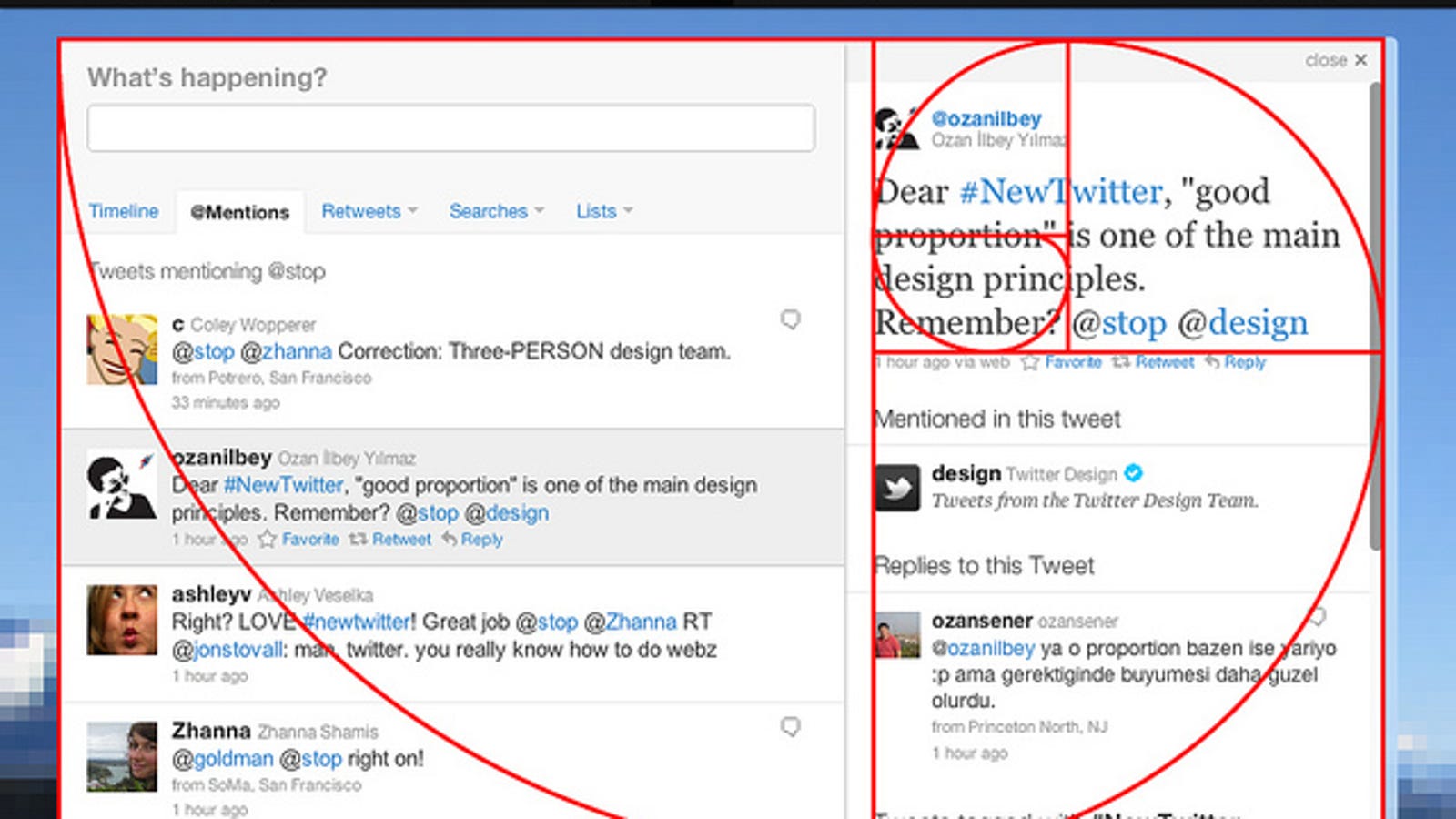Open Twitter Design bird avatar icon

pyautogui.click(x=897, y=488)
